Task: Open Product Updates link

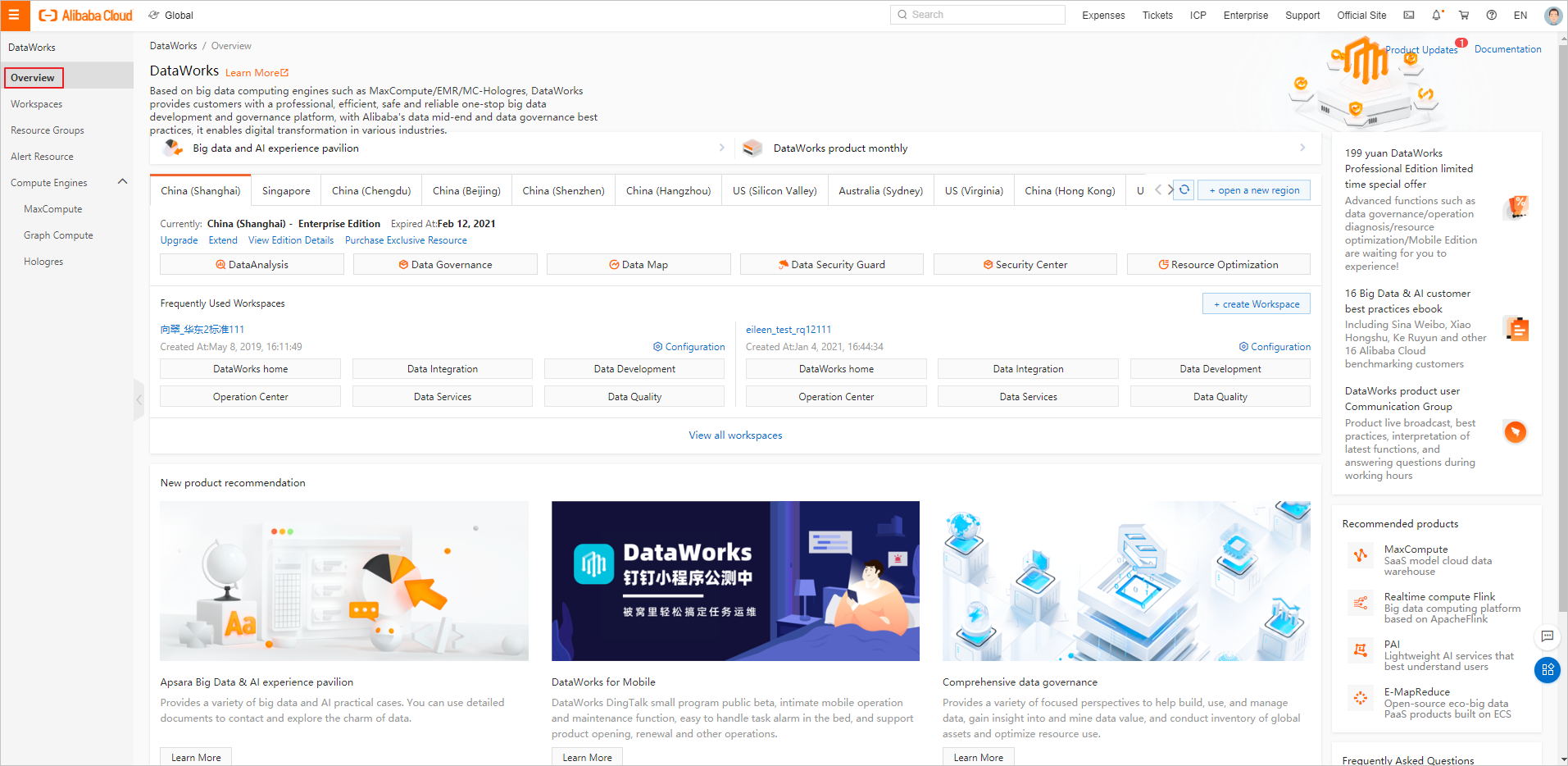Action: pyautogui.click(x=1421, y=49)
